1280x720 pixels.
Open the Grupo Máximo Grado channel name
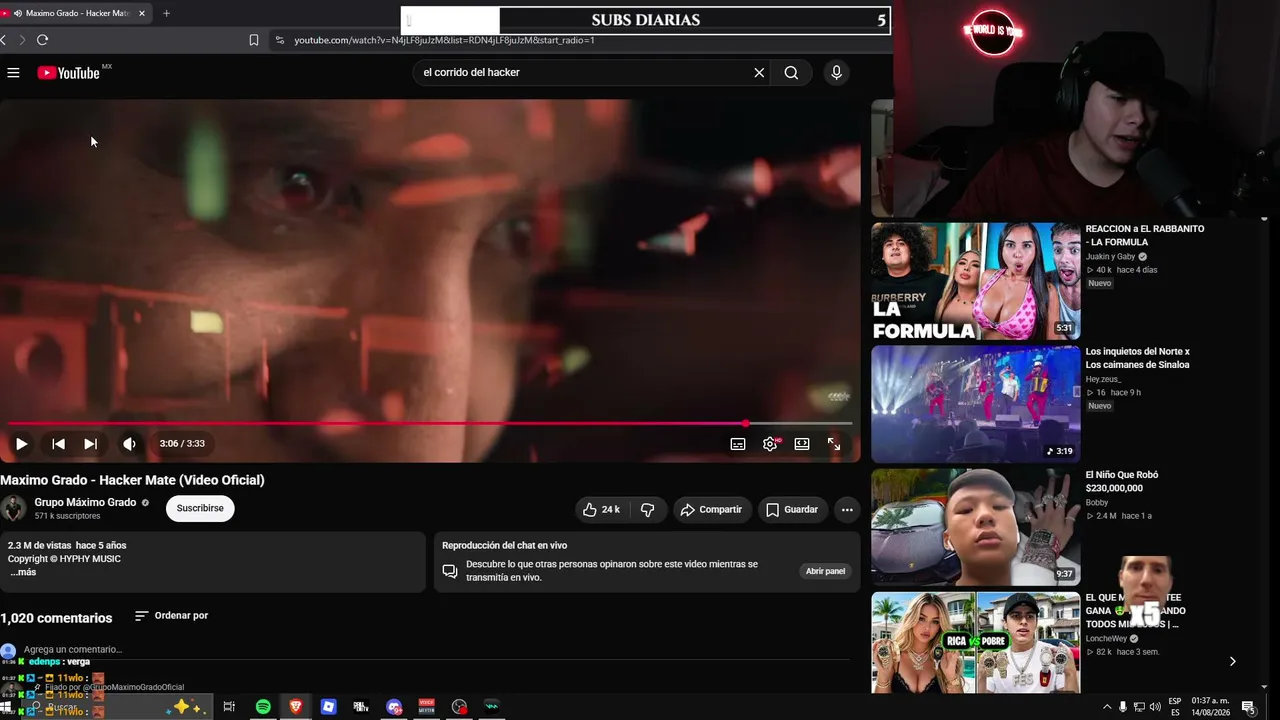(85, 503)
